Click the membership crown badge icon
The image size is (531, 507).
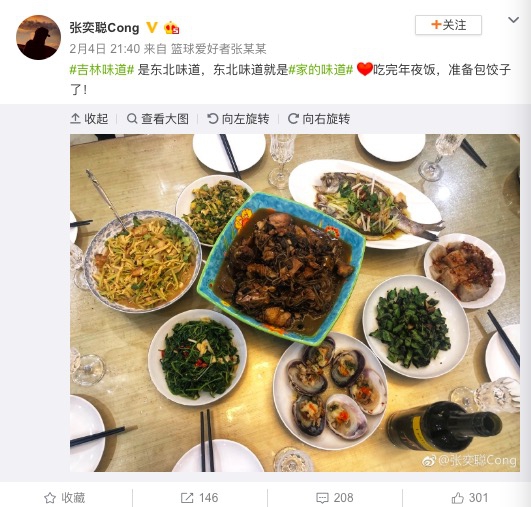coord(171,28)
